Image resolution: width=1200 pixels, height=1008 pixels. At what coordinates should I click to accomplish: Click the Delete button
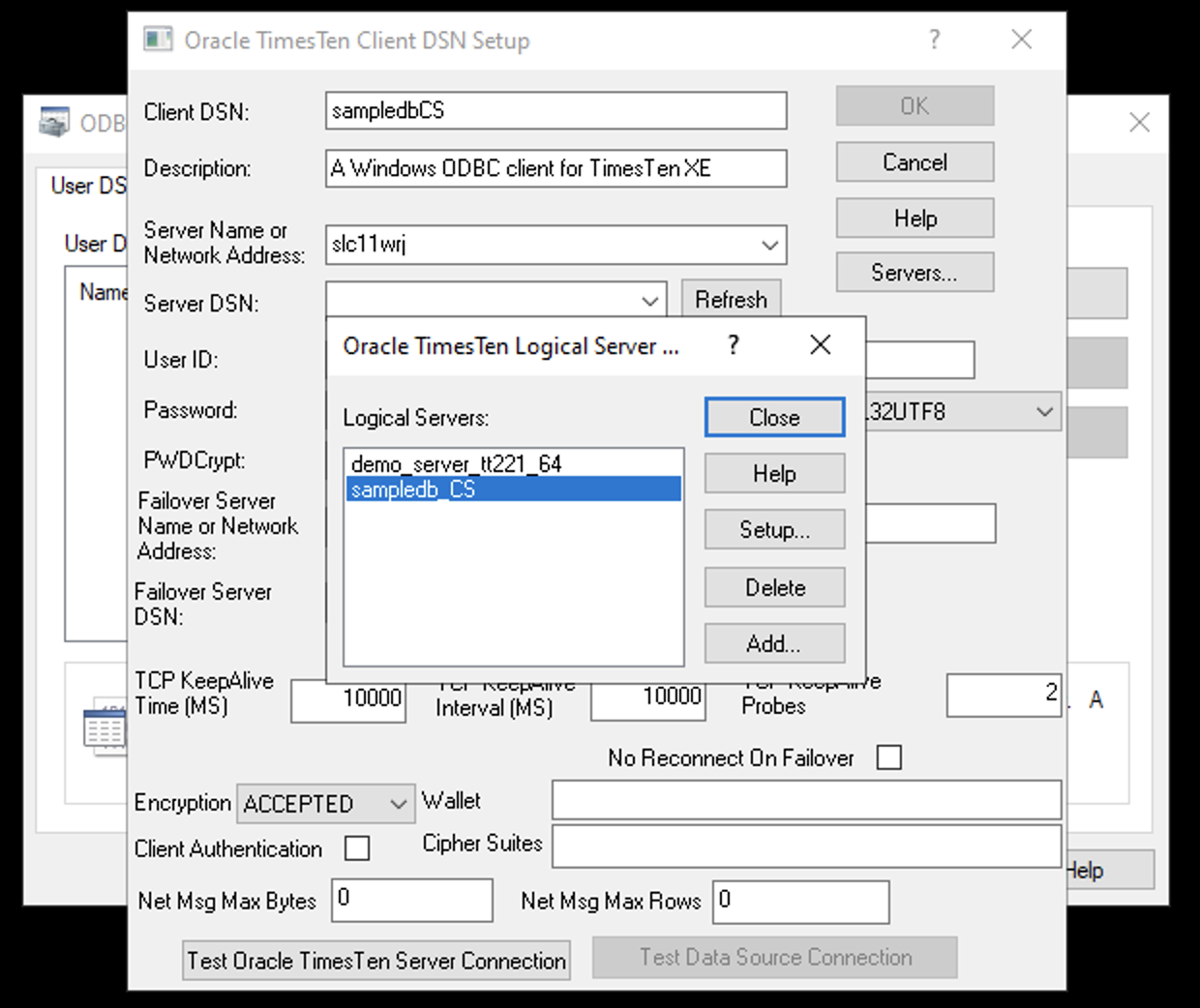(774, 587)
